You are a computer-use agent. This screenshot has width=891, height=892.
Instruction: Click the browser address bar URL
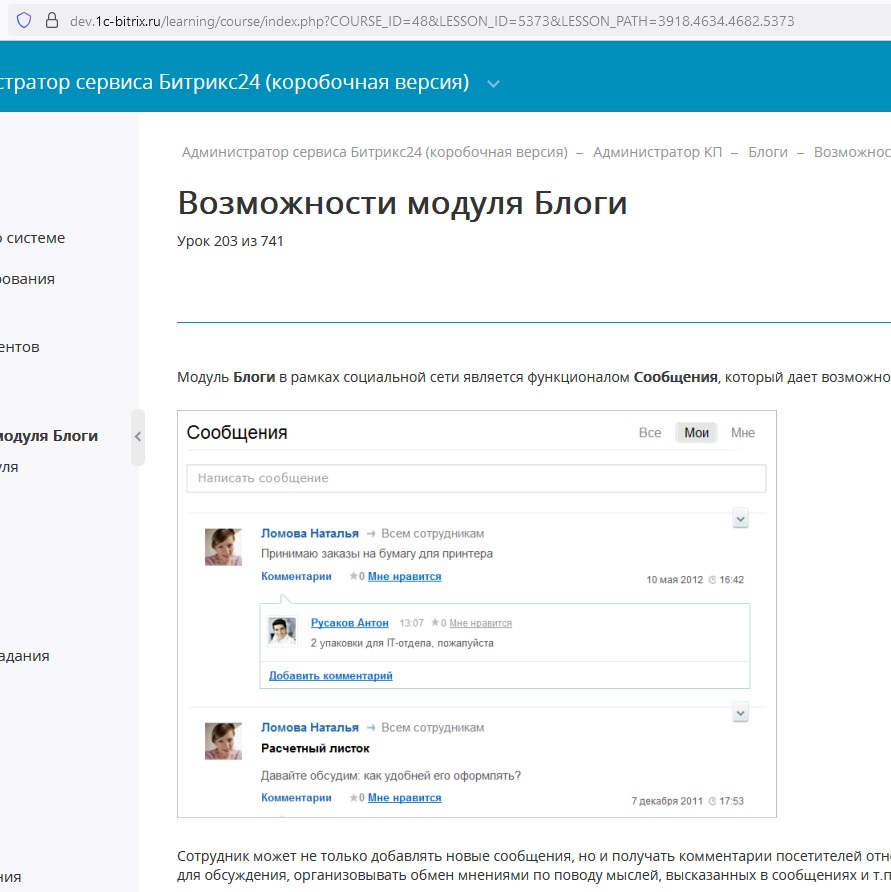432,21
